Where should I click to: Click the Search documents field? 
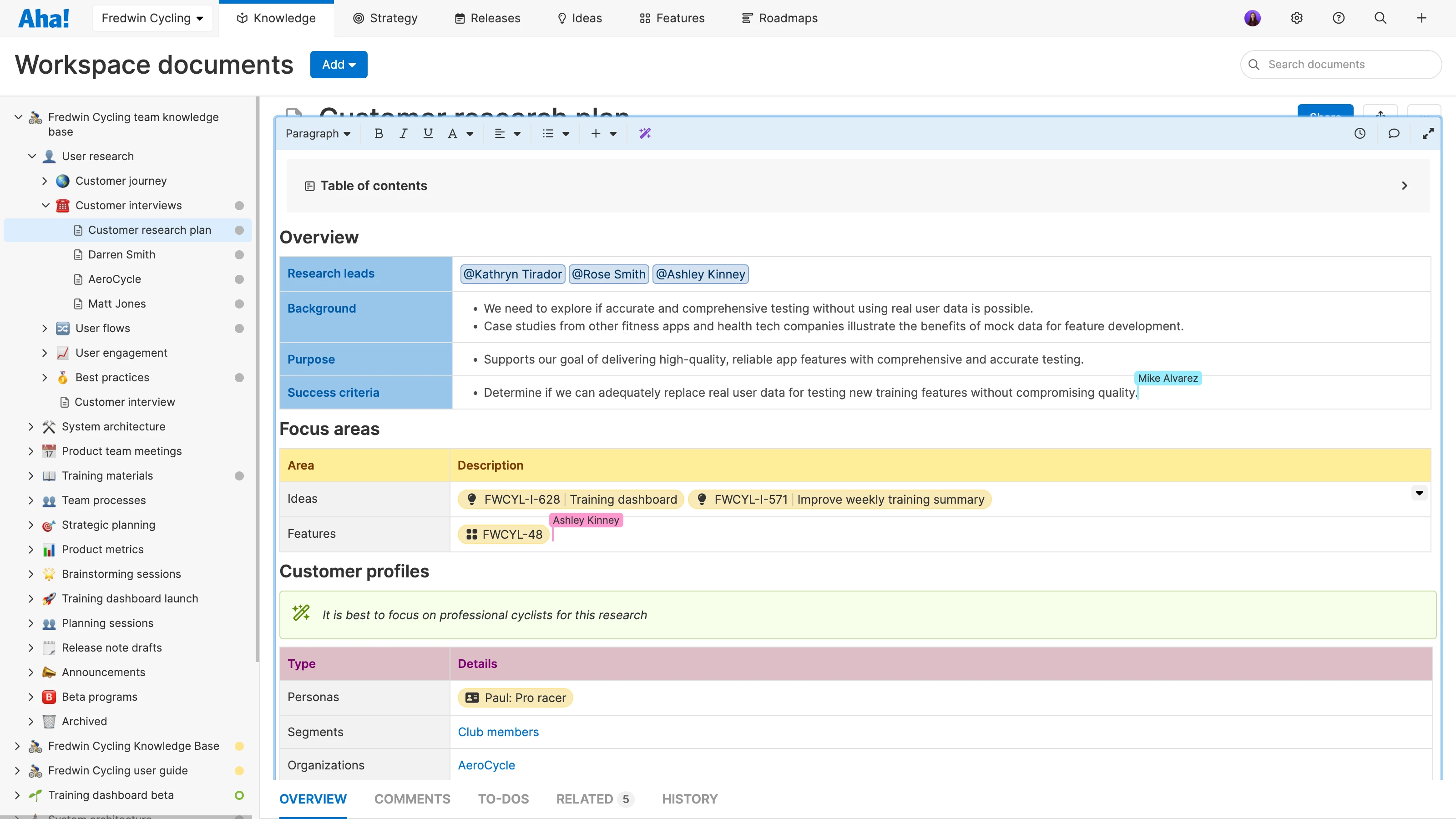pyautogui.click(x=1341, y=64)
